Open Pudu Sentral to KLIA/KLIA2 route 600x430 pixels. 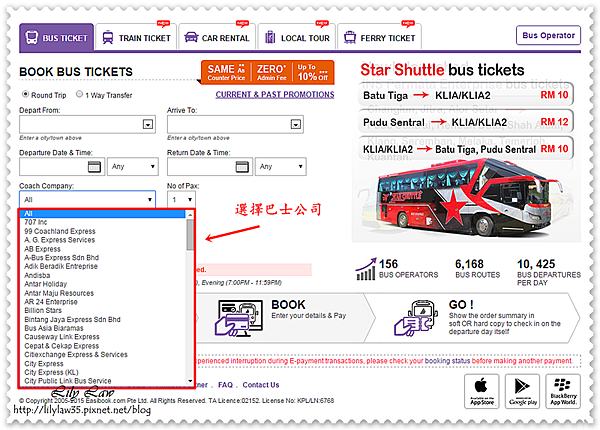pos(466,122)
